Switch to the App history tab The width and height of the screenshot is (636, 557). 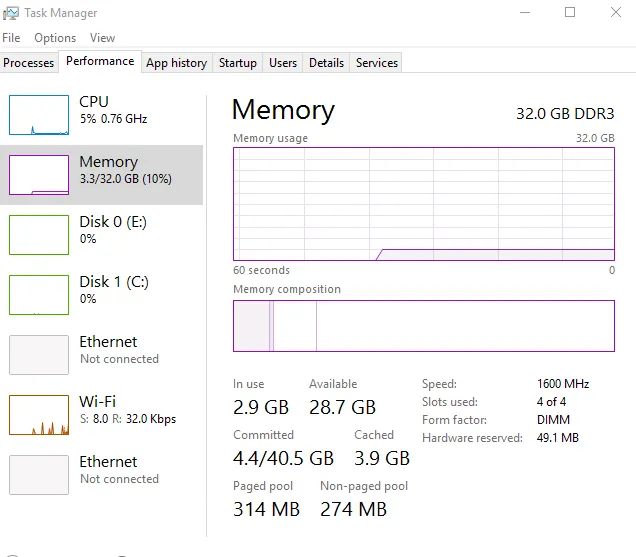coord(176,63)
